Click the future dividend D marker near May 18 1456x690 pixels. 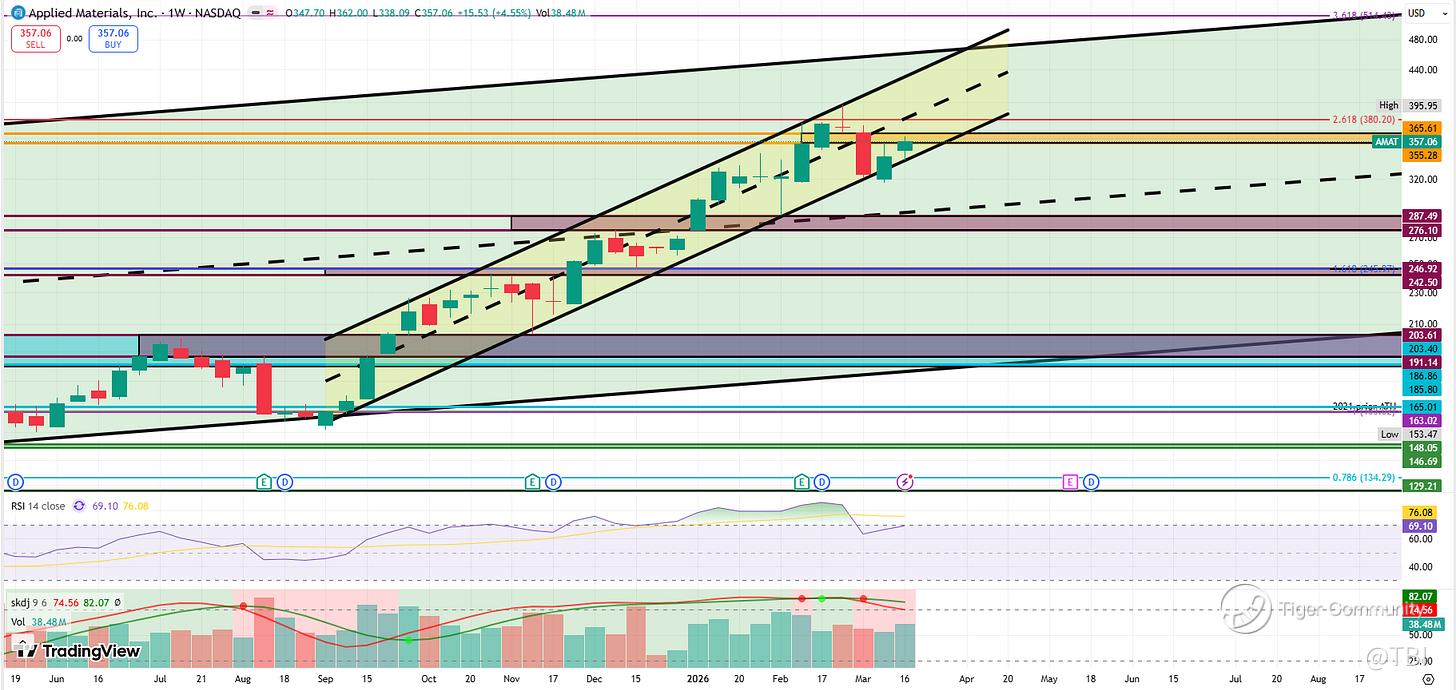(1091, 482)
